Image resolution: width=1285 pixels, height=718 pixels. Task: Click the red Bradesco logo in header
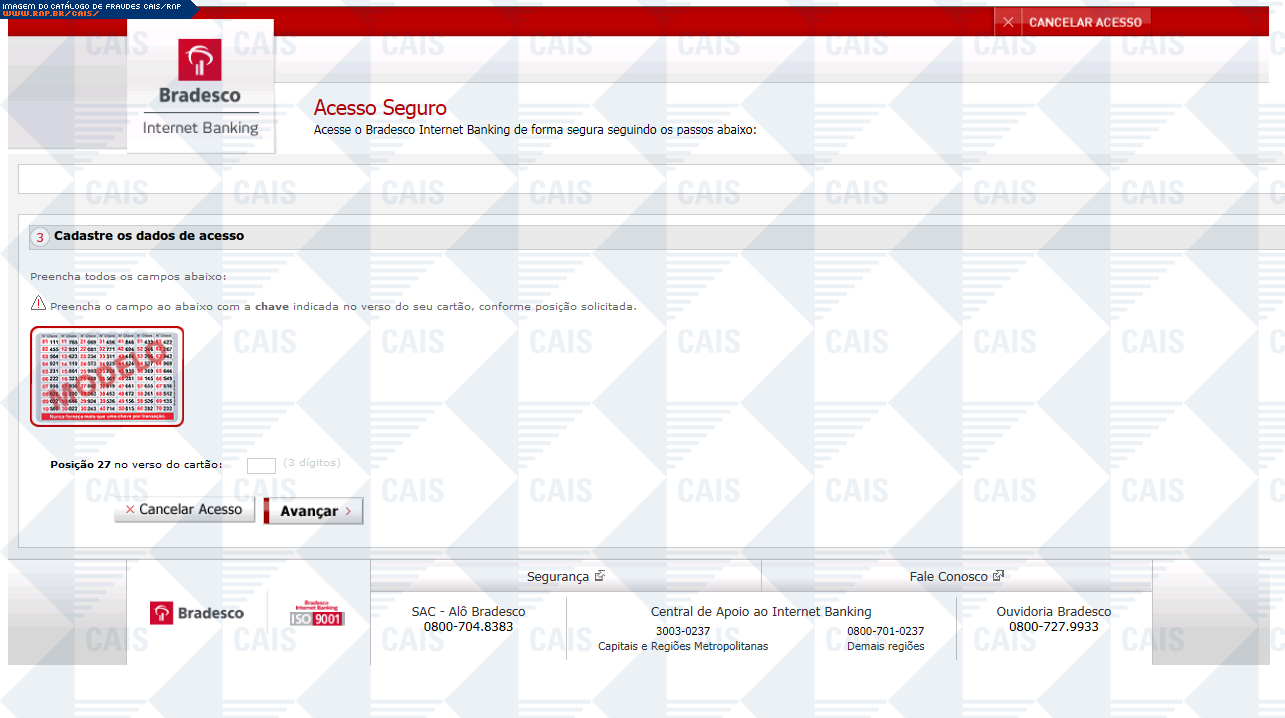[x=200, y=61]
